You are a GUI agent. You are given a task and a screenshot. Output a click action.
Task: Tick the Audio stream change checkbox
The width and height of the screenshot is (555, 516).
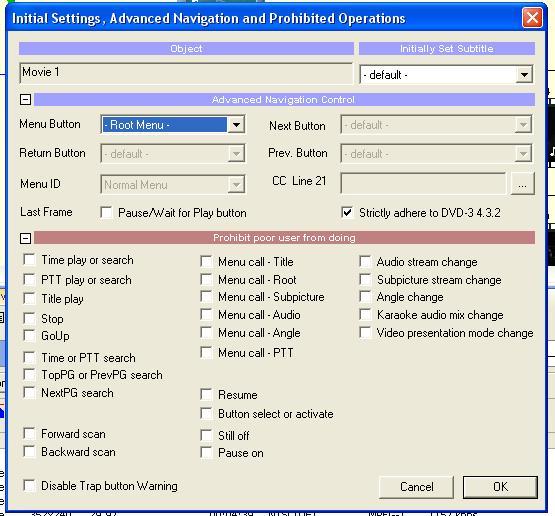pos(365,262)
